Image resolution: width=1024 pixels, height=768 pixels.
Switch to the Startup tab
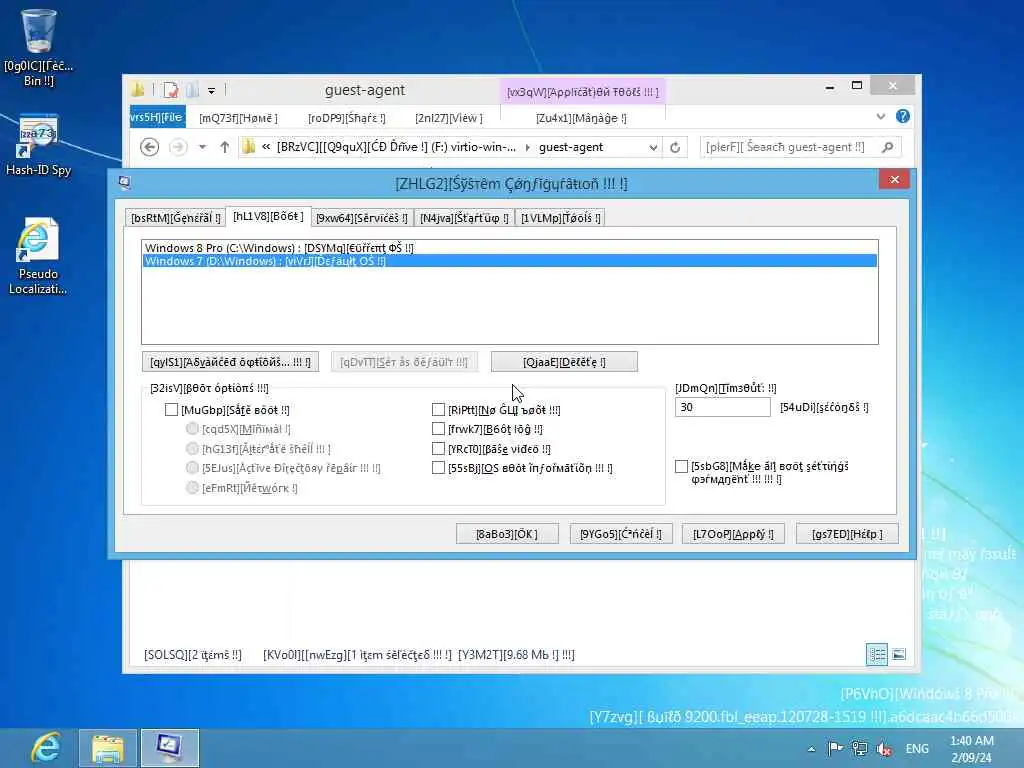[464, 217]
